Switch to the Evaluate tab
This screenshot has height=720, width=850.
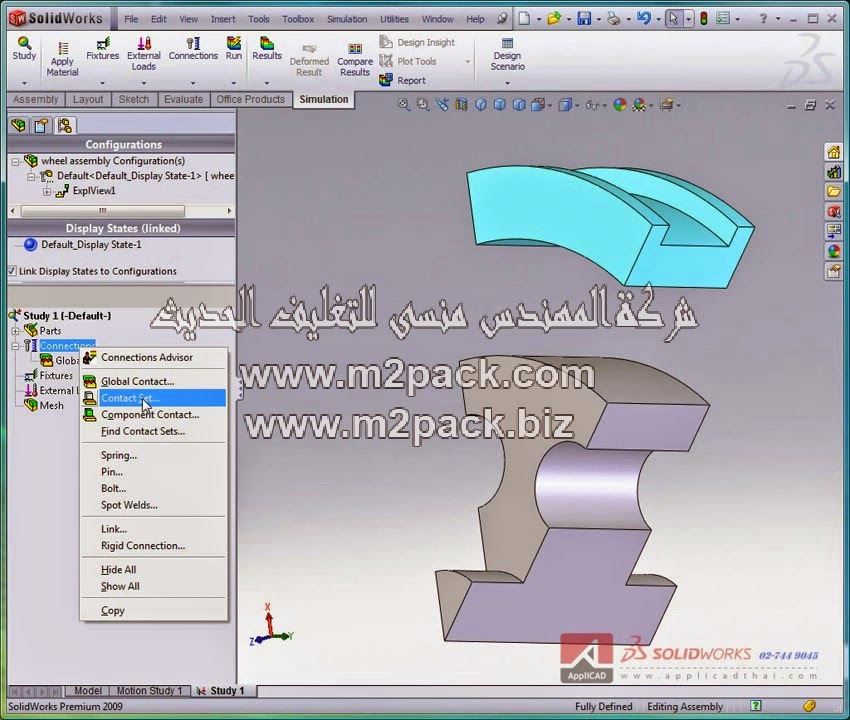(183, 99)
